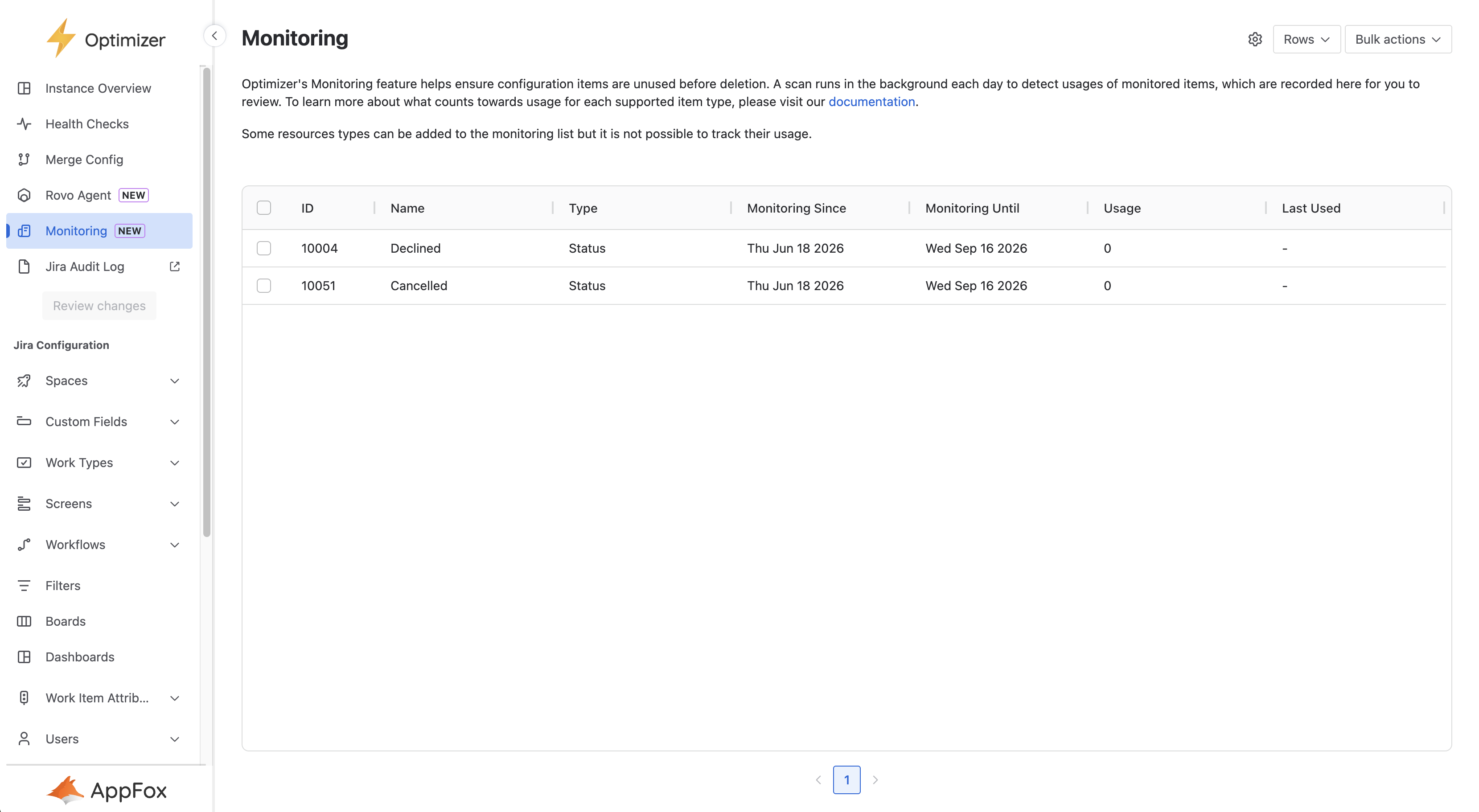This screenshot has height=812, width=1479.
Task: Click the Monitoring sidebar label
Action: click(76, 231)
